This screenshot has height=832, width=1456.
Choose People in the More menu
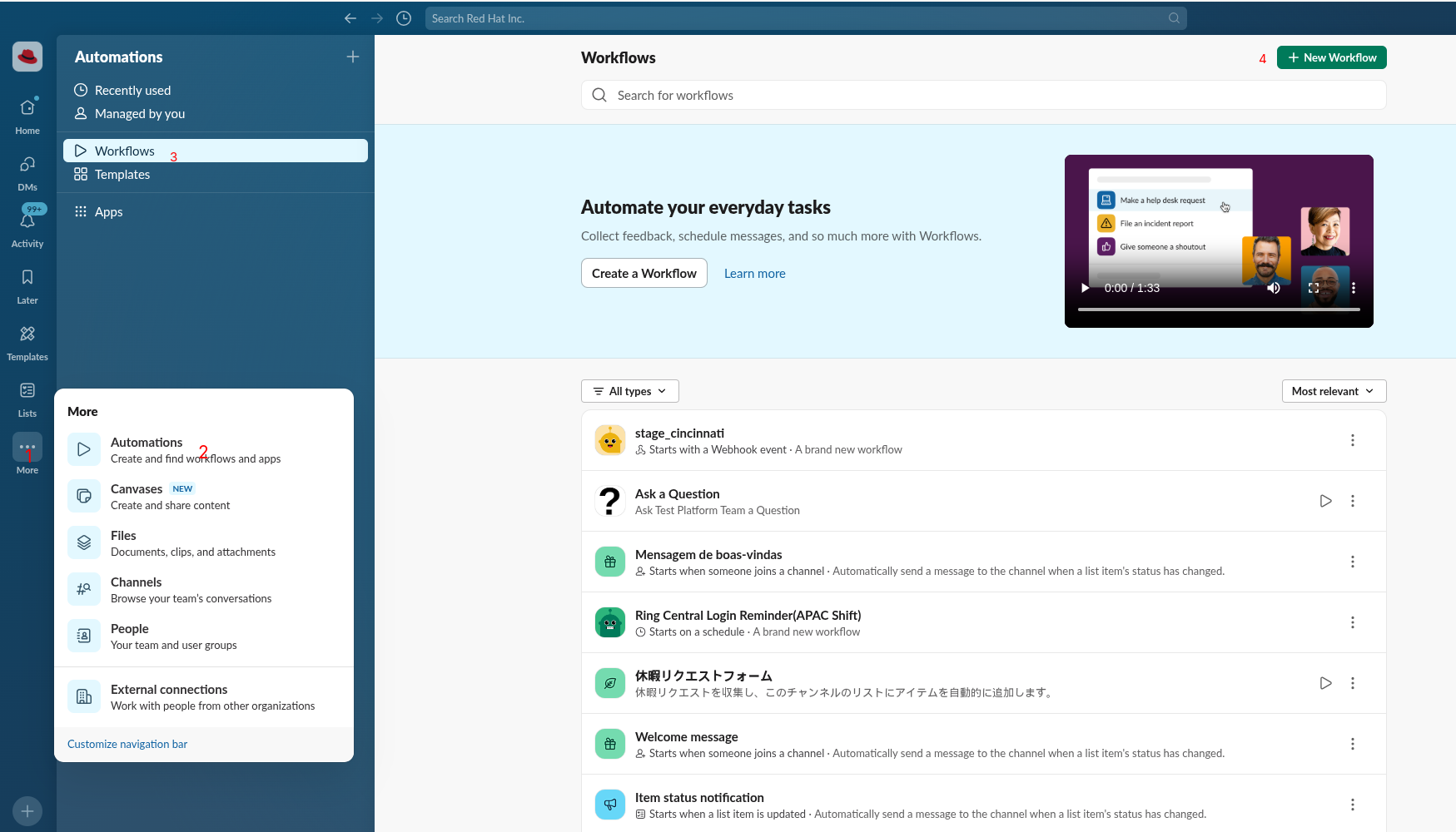tap(204, 636)
